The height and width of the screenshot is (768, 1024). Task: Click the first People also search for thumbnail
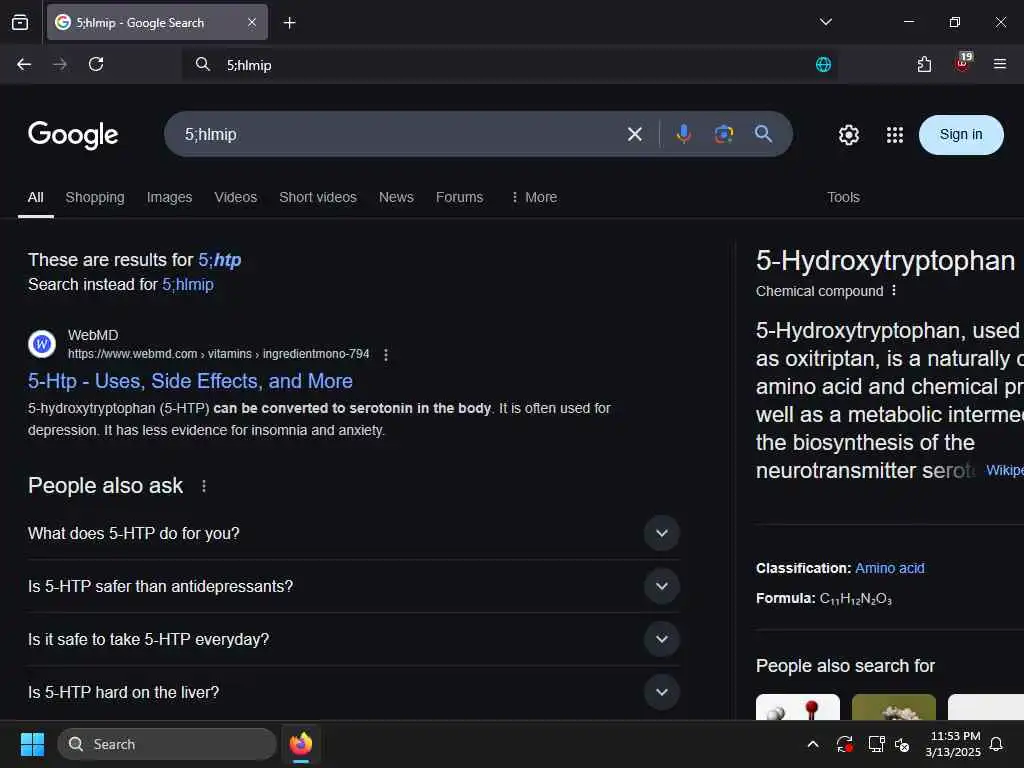click(797, 707)
